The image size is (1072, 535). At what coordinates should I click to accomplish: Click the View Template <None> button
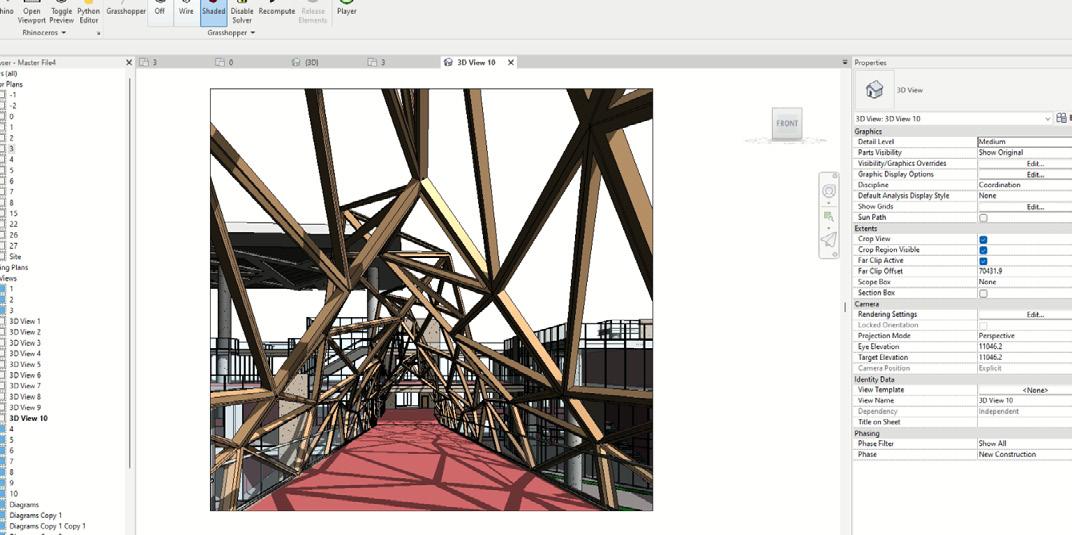pyautogui.click(x=1035, y=389)
